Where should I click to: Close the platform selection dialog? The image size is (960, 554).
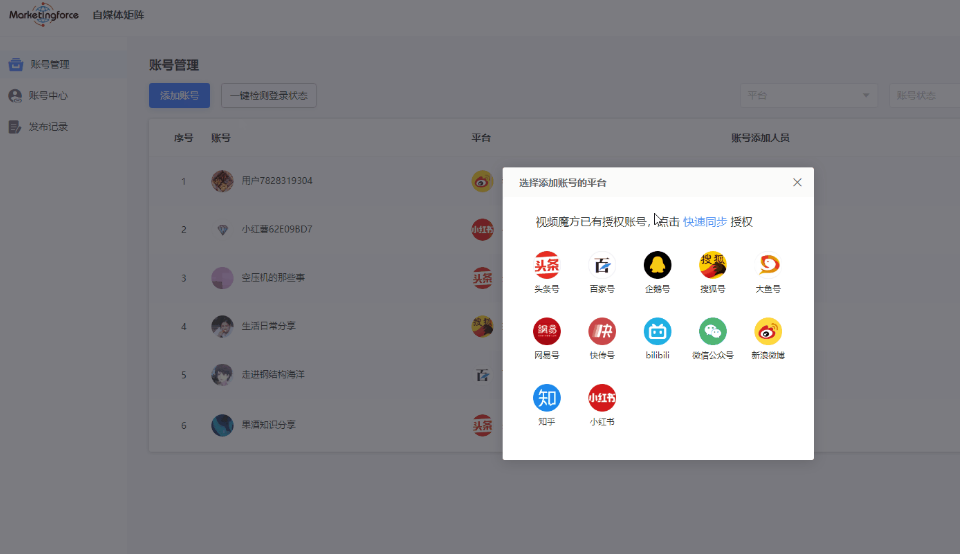[797, 182]
